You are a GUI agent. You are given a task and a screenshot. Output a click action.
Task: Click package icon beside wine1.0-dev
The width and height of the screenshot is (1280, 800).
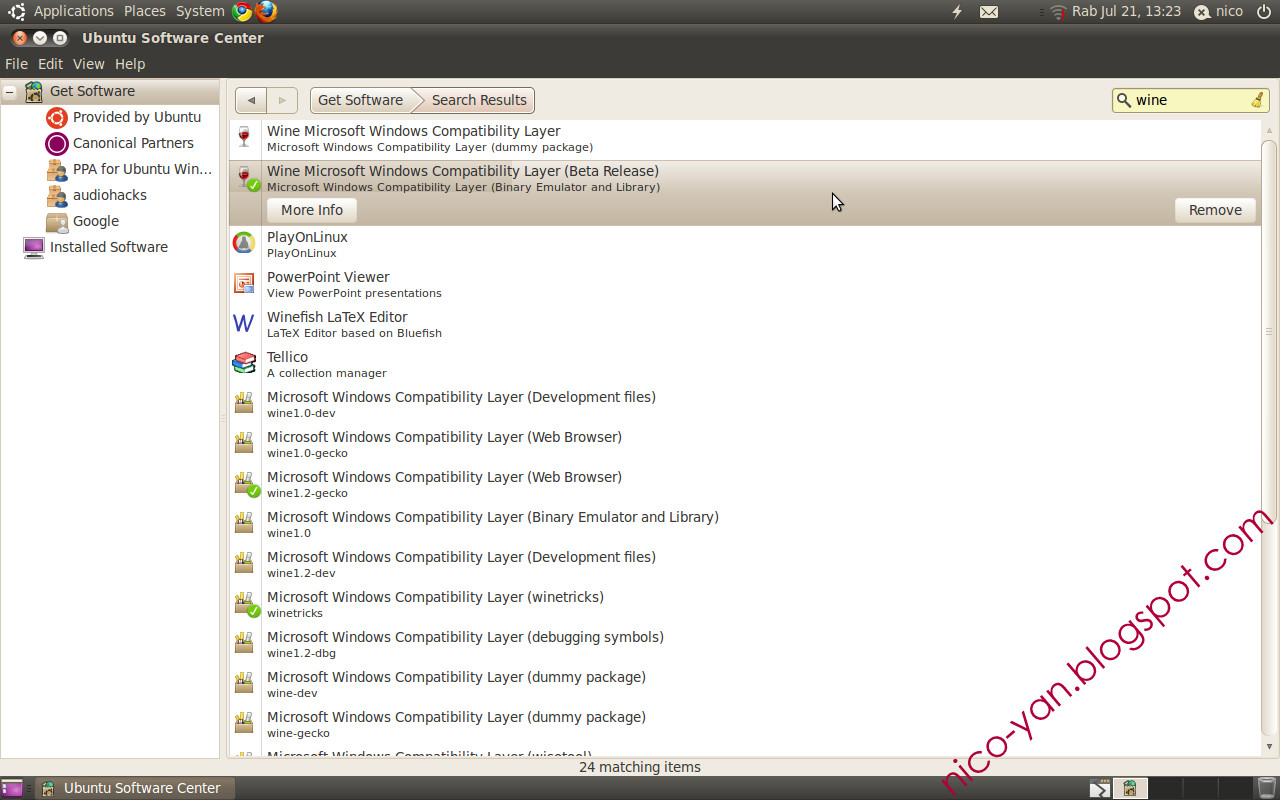click(x=244, y=403)
